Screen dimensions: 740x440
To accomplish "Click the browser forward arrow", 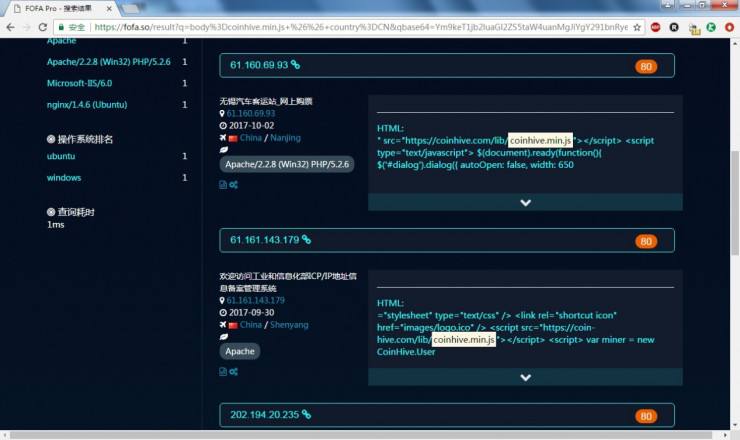I will tap(27, 27).
